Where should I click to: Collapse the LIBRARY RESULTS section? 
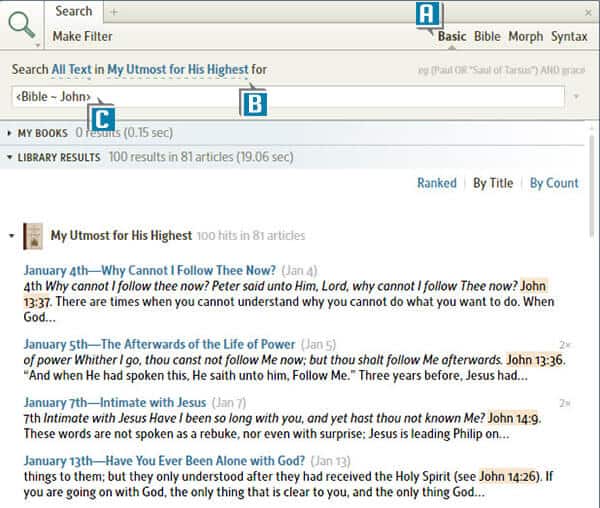[10, 157]
